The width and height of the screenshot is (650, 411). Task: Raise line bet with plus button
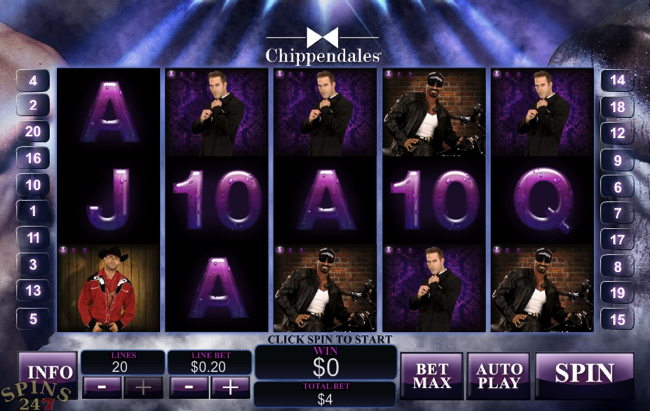[x=230, y=387]
